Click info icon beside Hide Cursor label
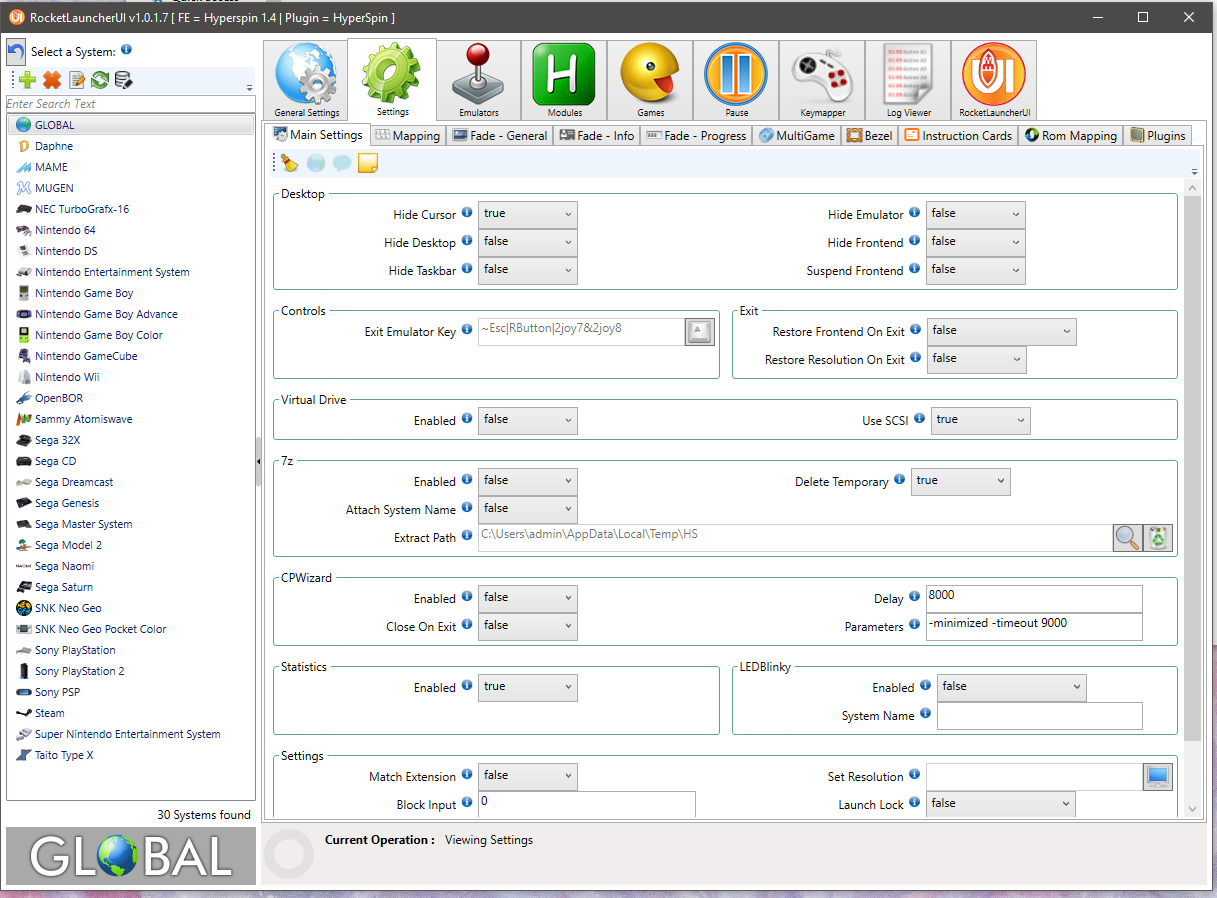This screenshot has height=898, width=1217. (x=467, y=214)
